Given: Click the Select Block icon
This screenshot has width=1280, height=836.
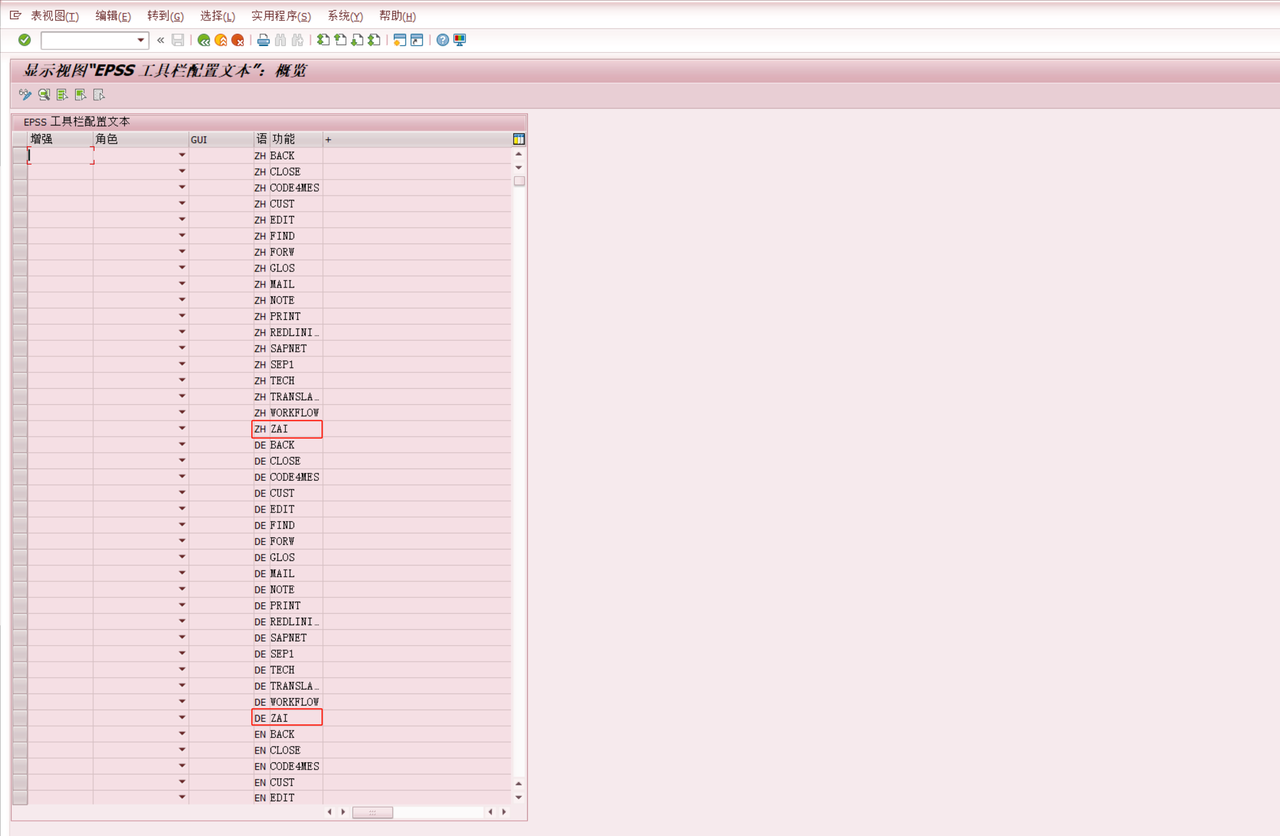Looking at the screenshot, I should coord(80,95).
